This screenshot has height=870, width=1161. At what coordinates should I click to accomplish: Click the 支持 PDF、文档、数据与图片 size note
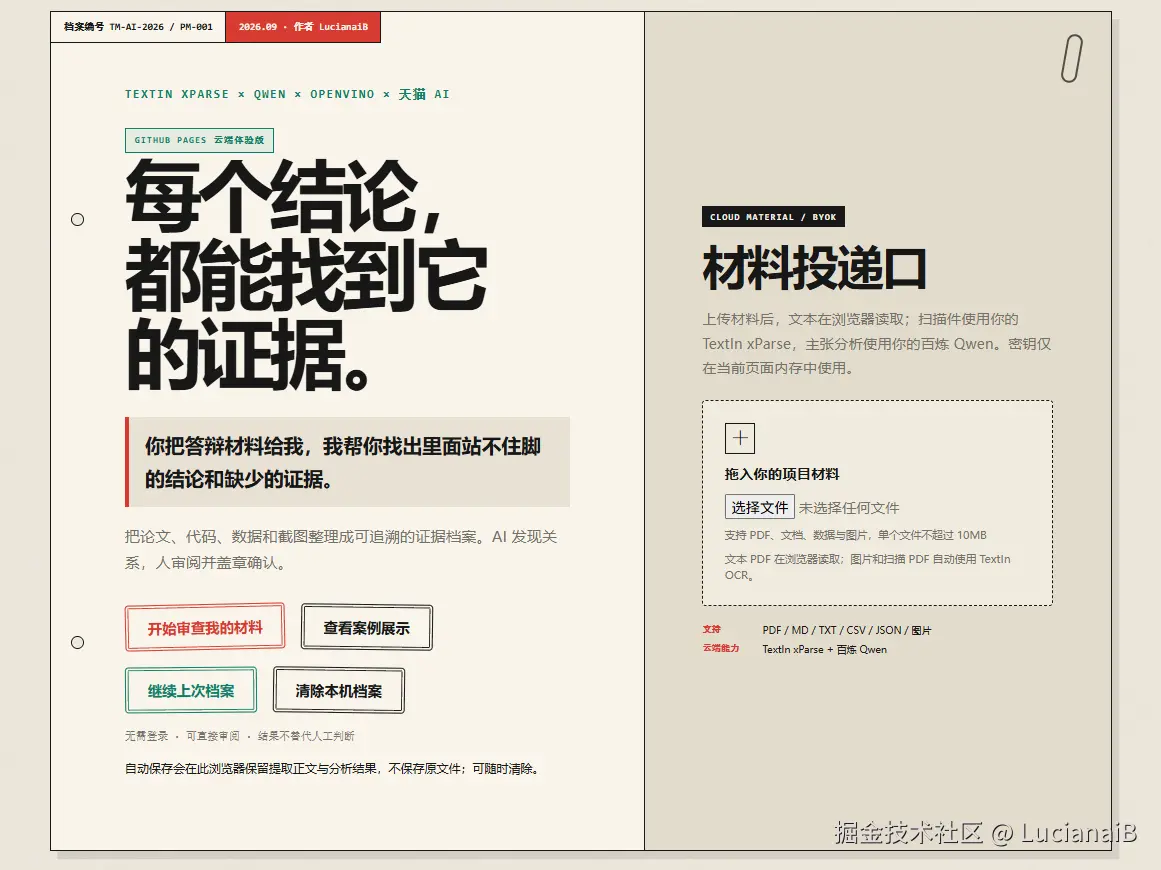coord(855,535)
